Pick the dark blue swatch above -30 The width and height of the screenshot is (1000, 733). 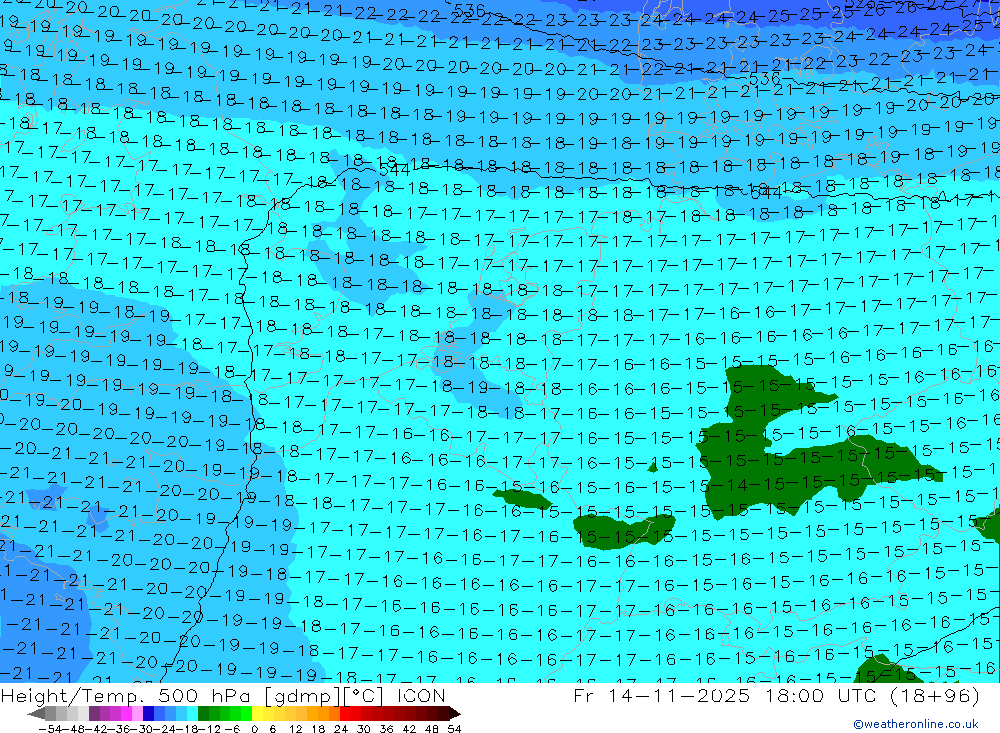[148, 714]
